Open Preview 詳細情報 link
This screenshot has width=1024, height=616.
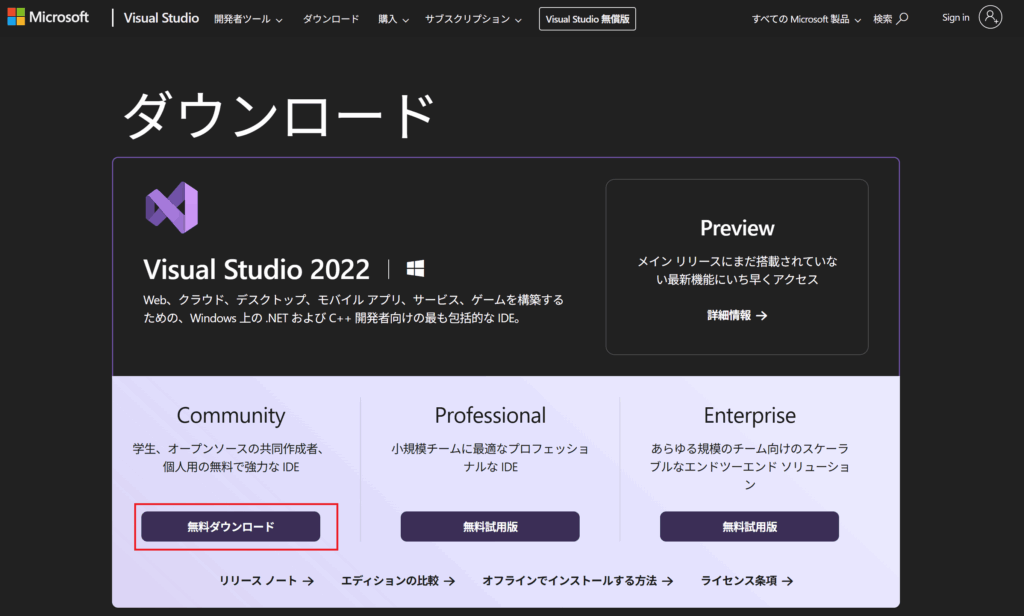pyautogui.click(x=737, y=316)
